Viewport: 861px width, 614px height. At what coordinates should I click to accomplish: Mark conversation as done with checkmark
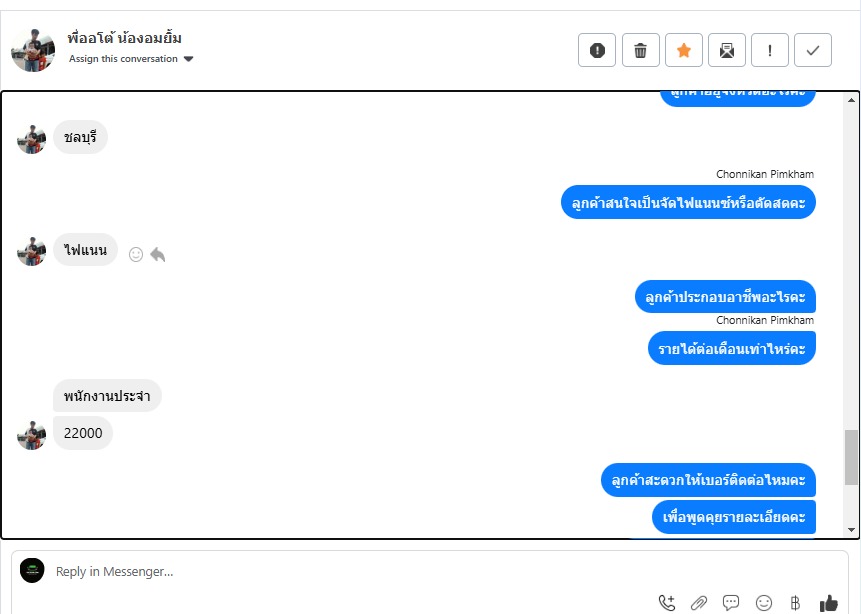813,51
